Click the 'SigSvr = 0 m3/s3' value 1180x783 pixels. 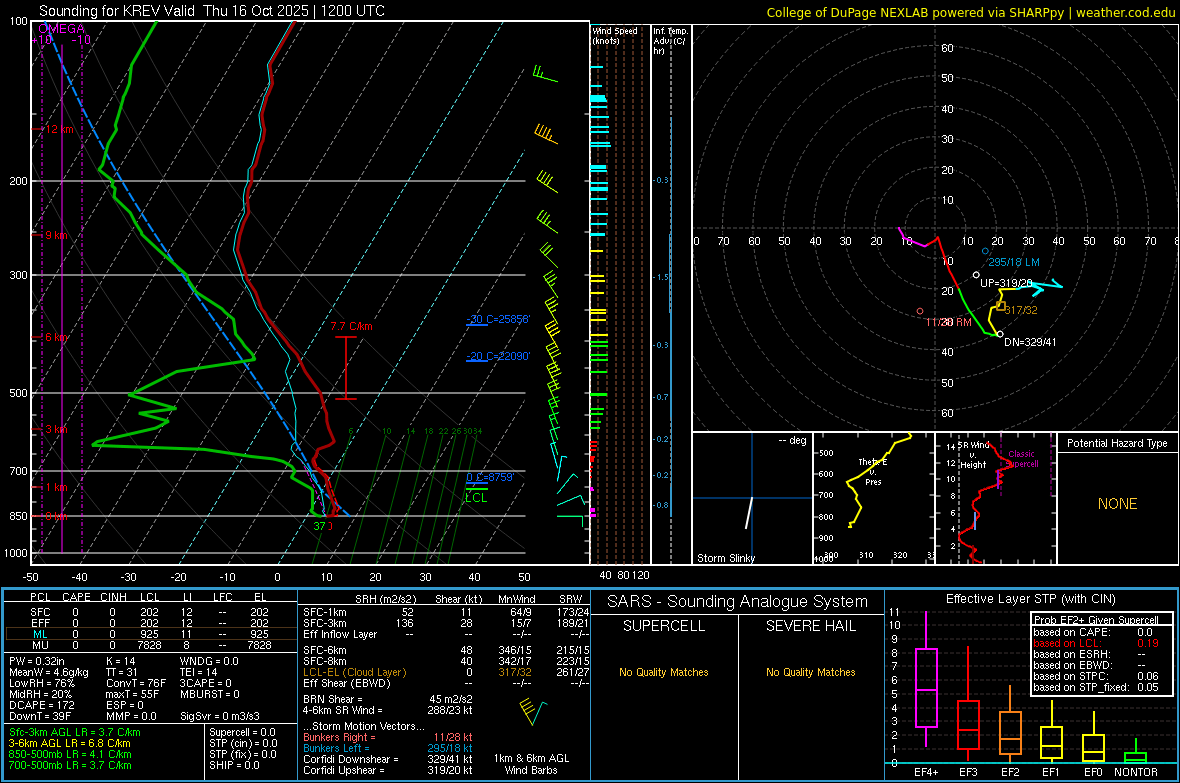click(220, 716)
